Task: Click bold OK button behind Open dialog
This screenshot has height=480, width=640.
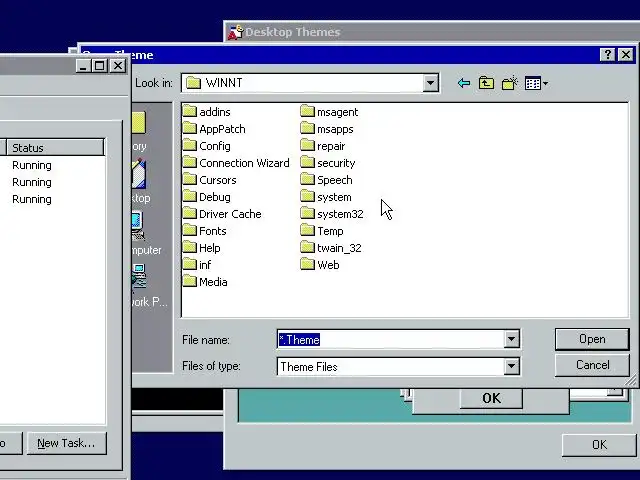Action: point(491,398)
